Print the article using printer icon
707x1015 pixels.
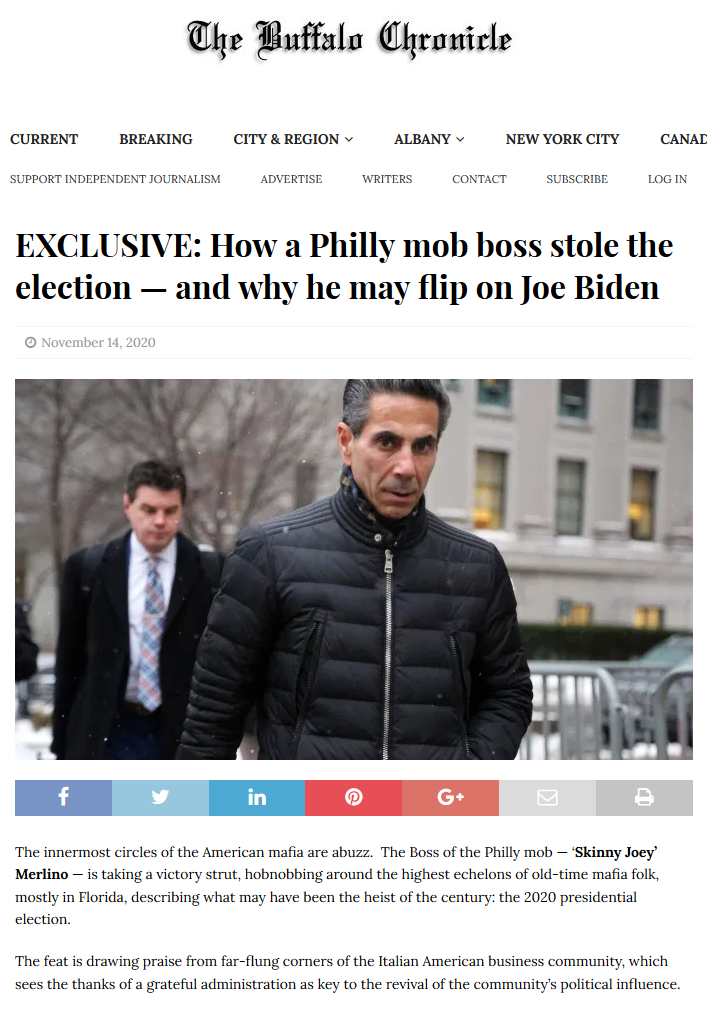coord(644,798)
